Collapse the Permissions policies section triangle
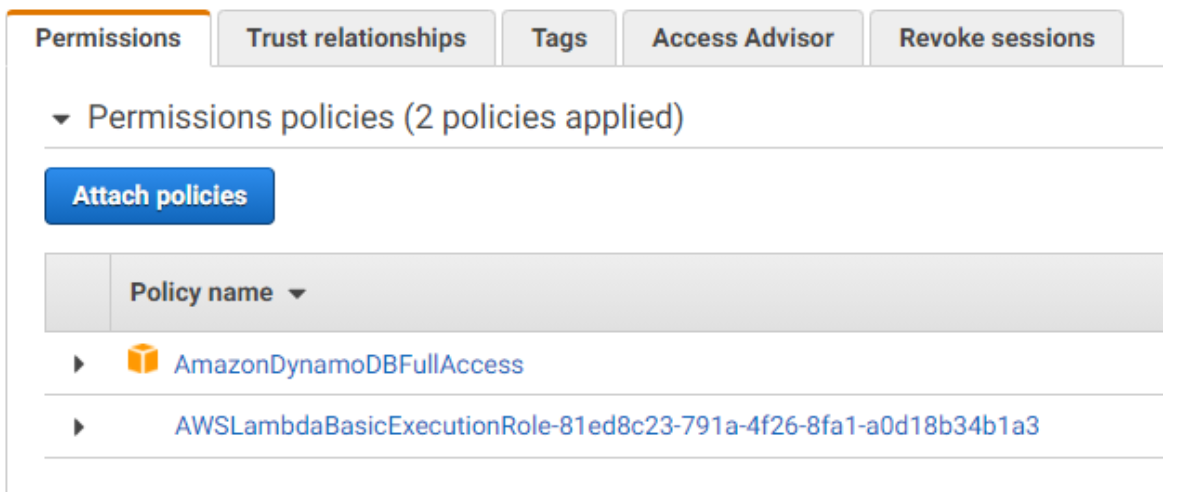1191x492 pixels. [62, 120]
